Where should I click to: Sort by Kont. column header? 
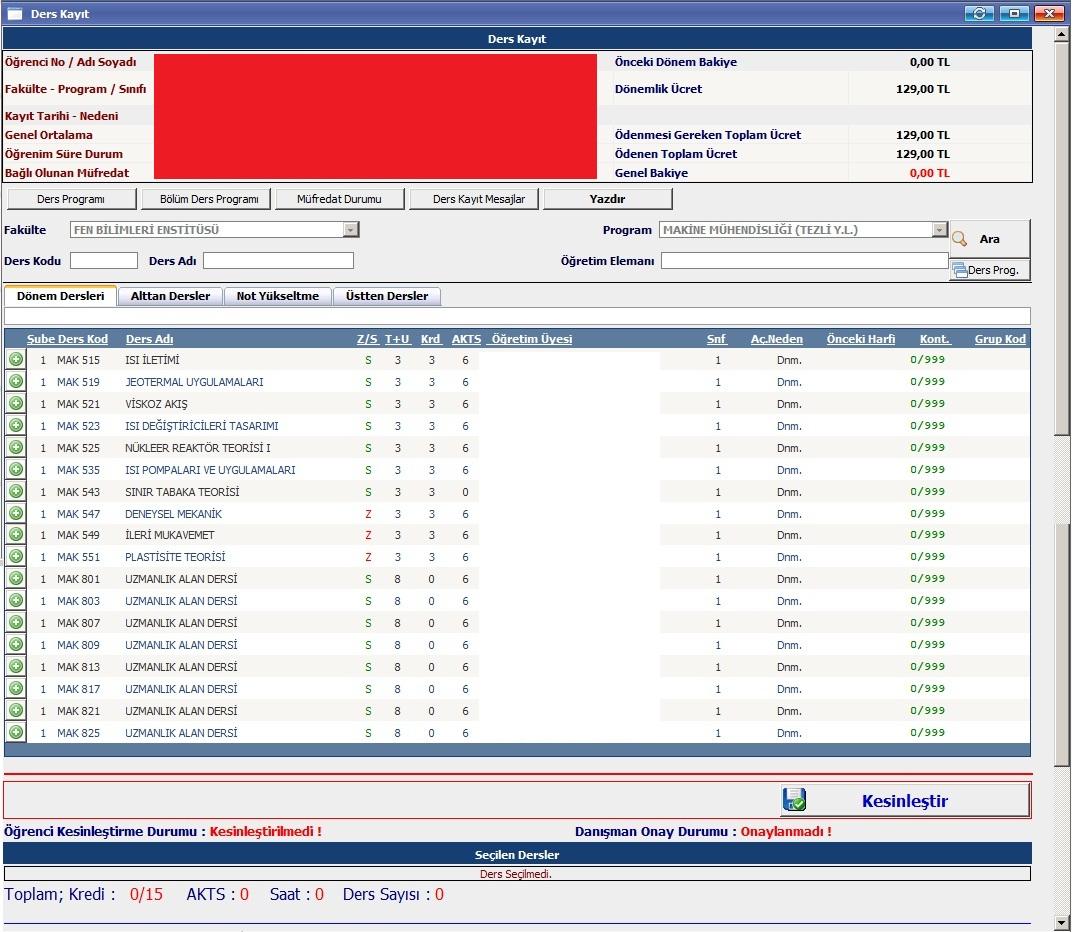click(935, 339)
